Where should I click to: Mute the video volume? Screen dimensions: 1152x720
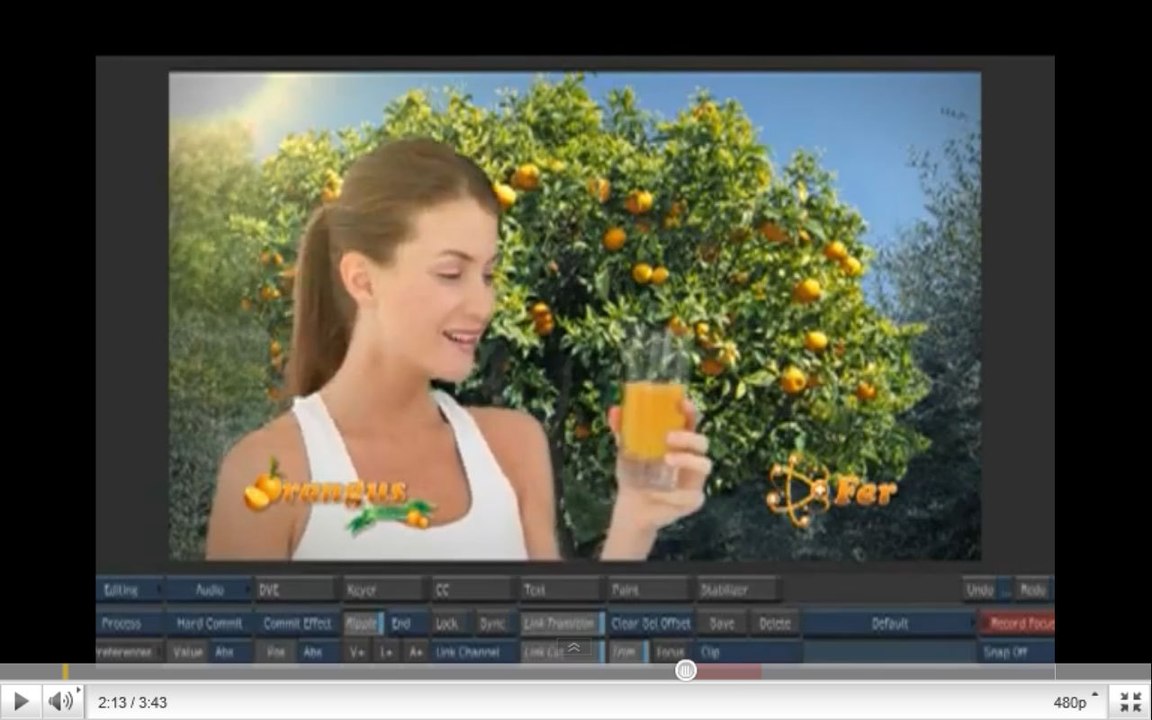(x=62, y=702)
